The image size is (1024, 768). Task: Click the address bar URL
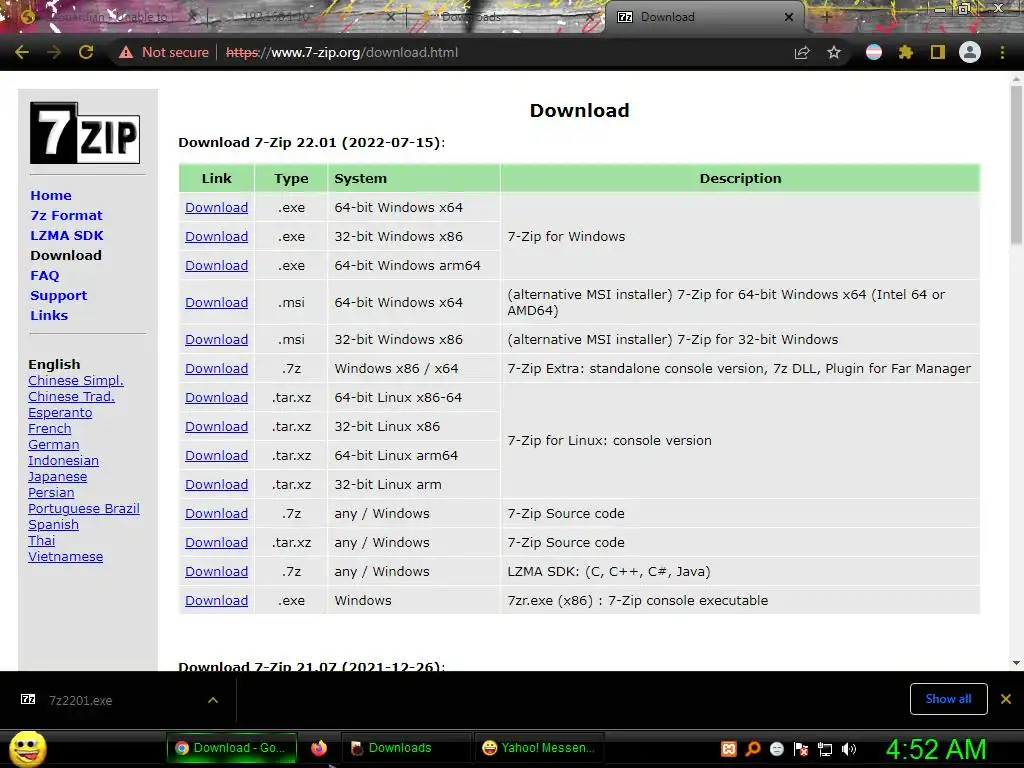[342, 52]
